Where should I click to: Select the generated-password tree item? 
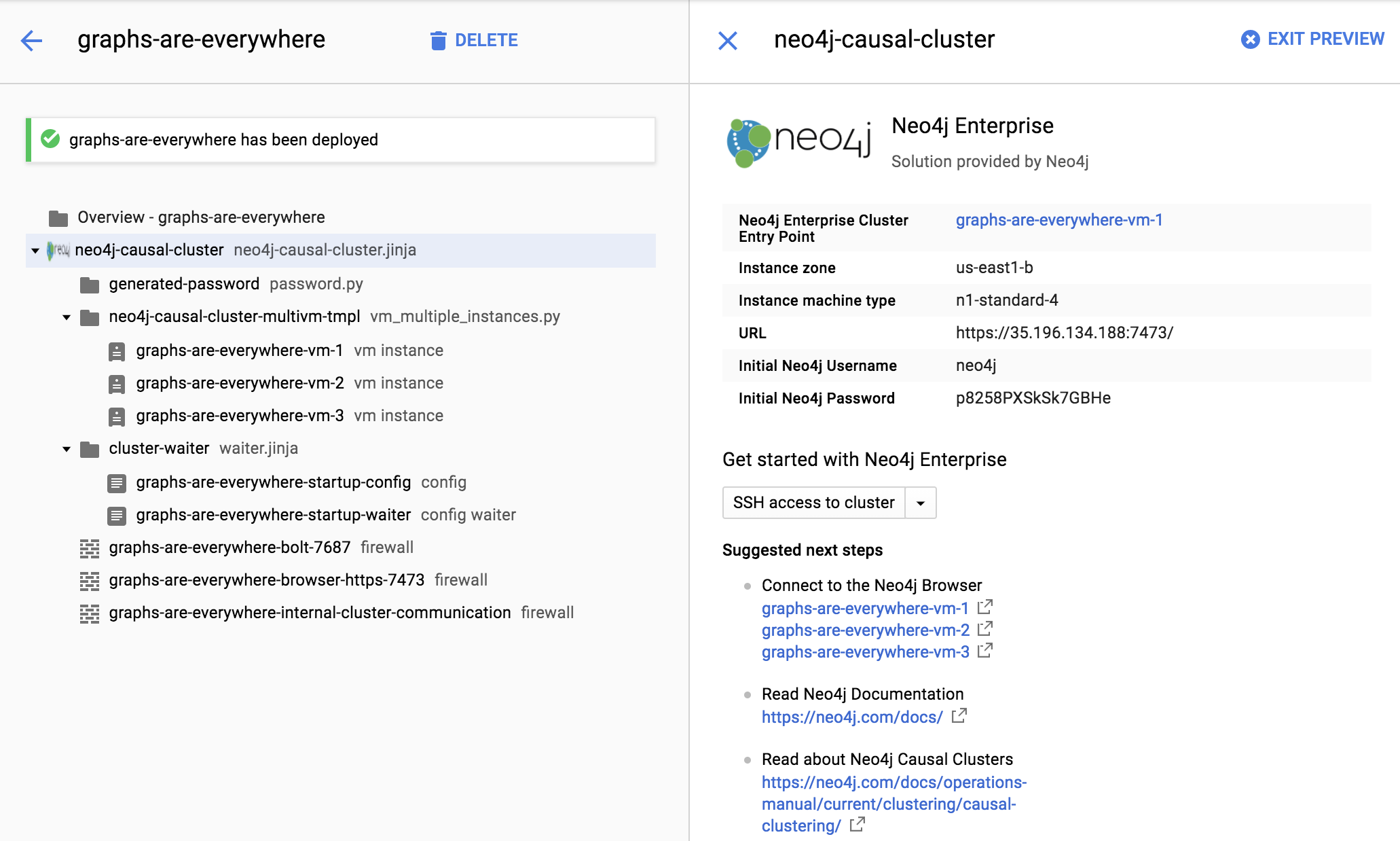(x=184, y=284)
